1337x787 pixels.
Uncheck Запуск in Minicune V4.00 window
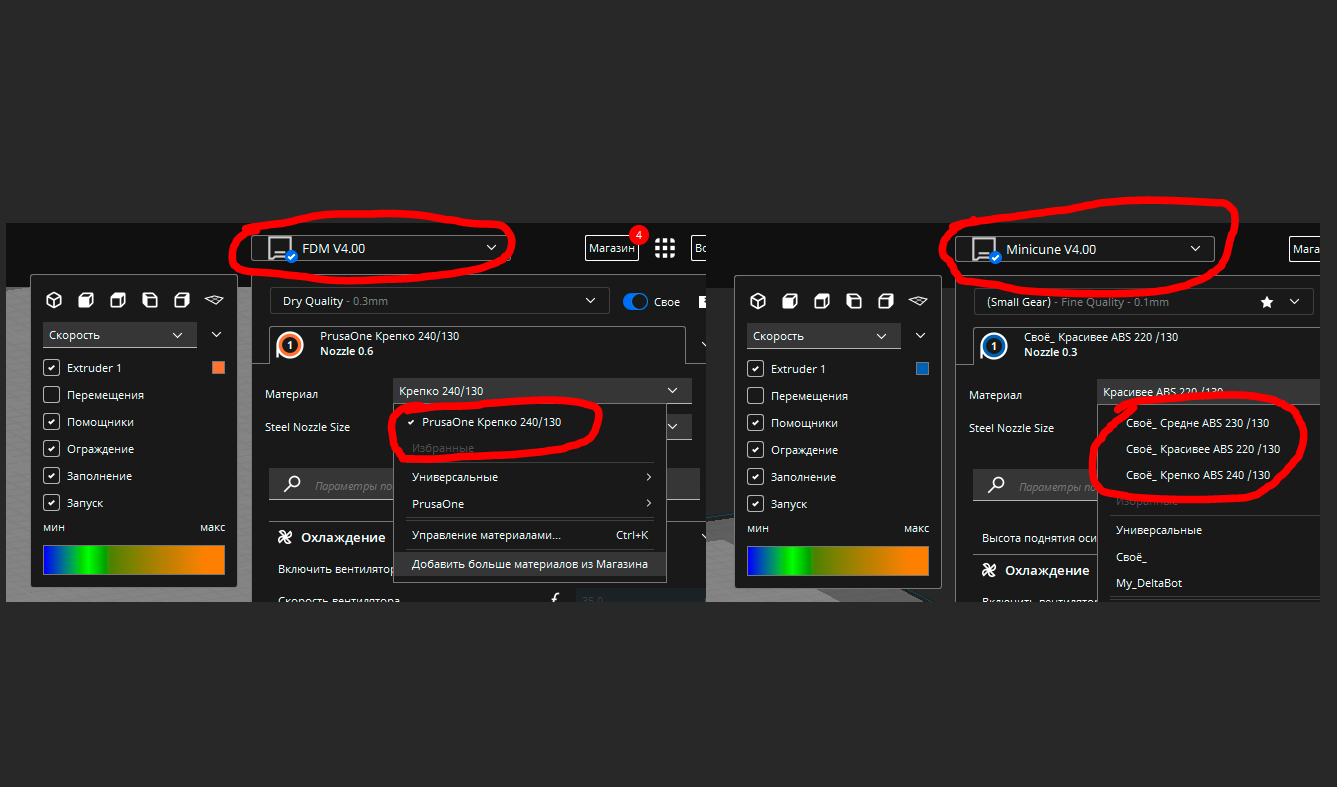756,504
